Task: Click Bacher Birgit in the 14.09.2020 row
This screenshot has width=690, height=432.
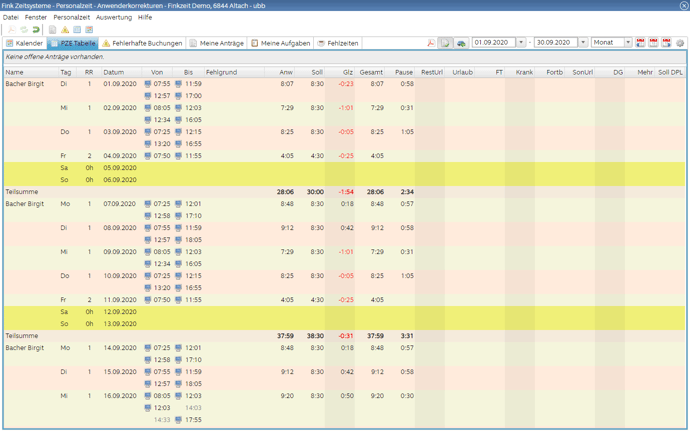Action: [x=25, y=348]
